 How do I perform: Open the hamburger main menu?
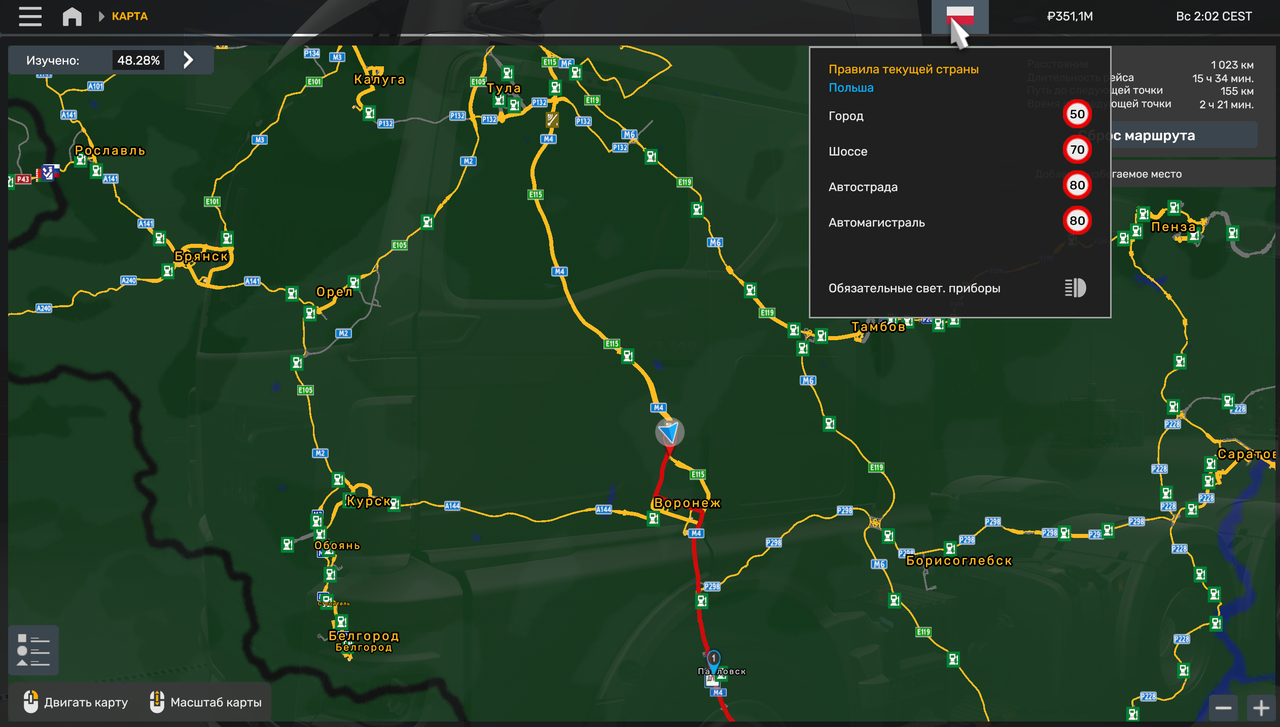click(x=30, y=16)
